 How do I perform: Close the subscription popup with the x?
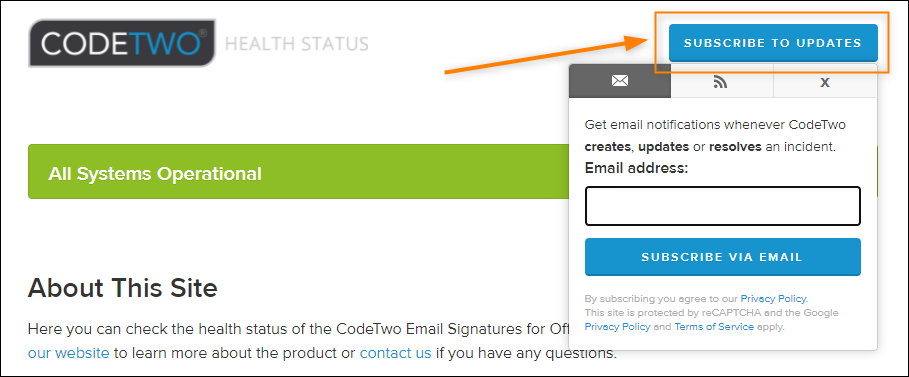click(825, 82)
